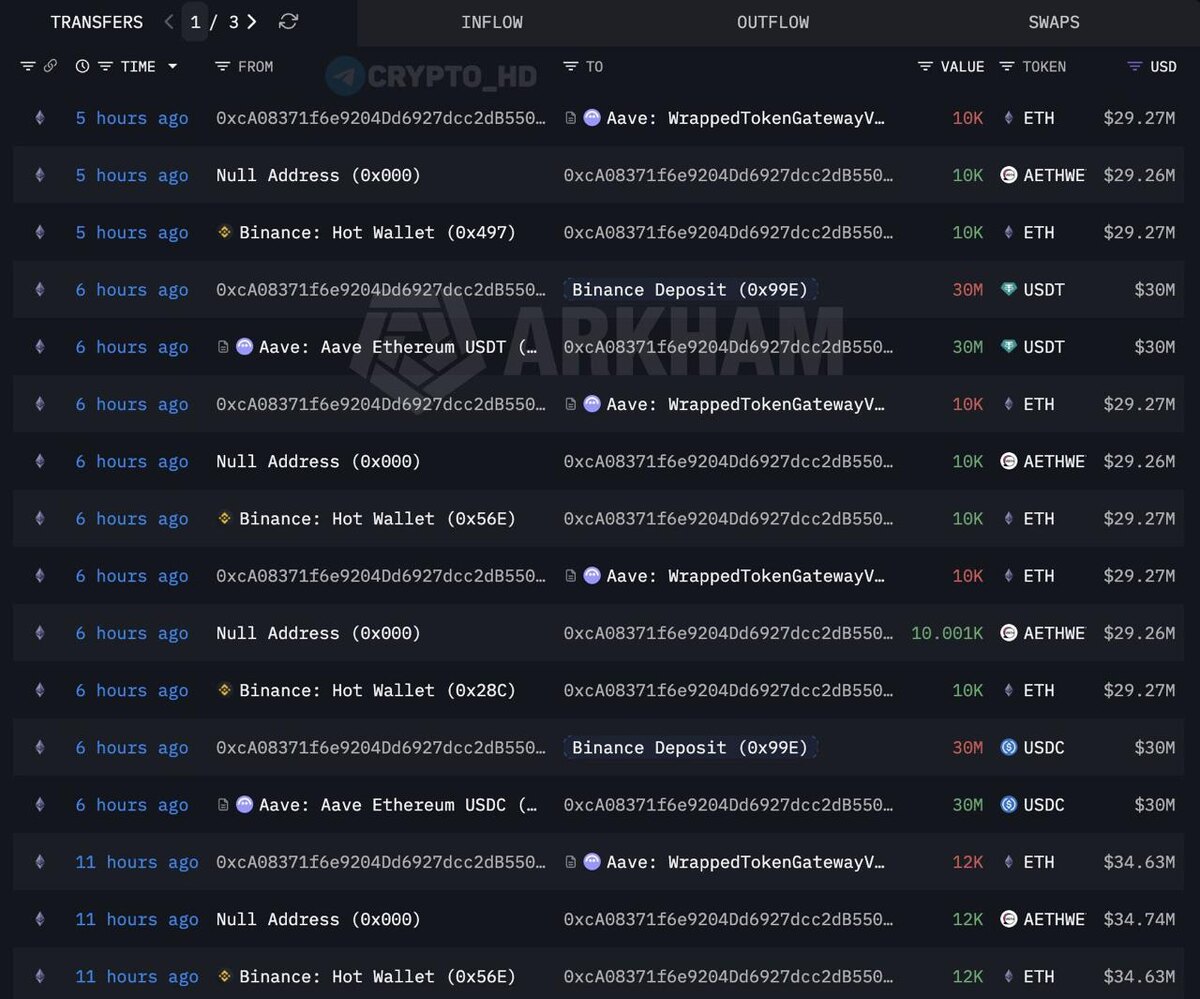Open Binance: Hot Wallet (0x497) entity

377,233
